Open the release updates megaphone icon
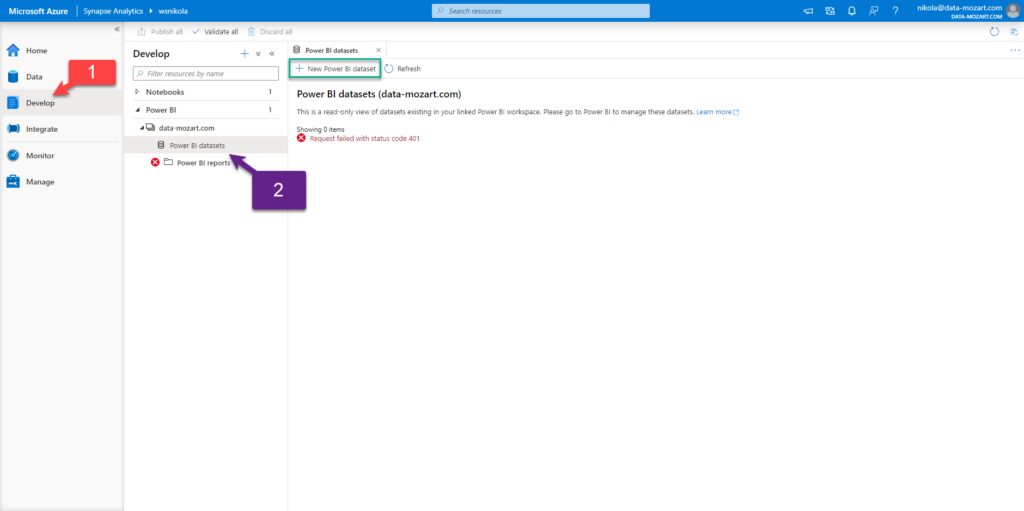Screen dimensions: 1024x511 (808, 11)
